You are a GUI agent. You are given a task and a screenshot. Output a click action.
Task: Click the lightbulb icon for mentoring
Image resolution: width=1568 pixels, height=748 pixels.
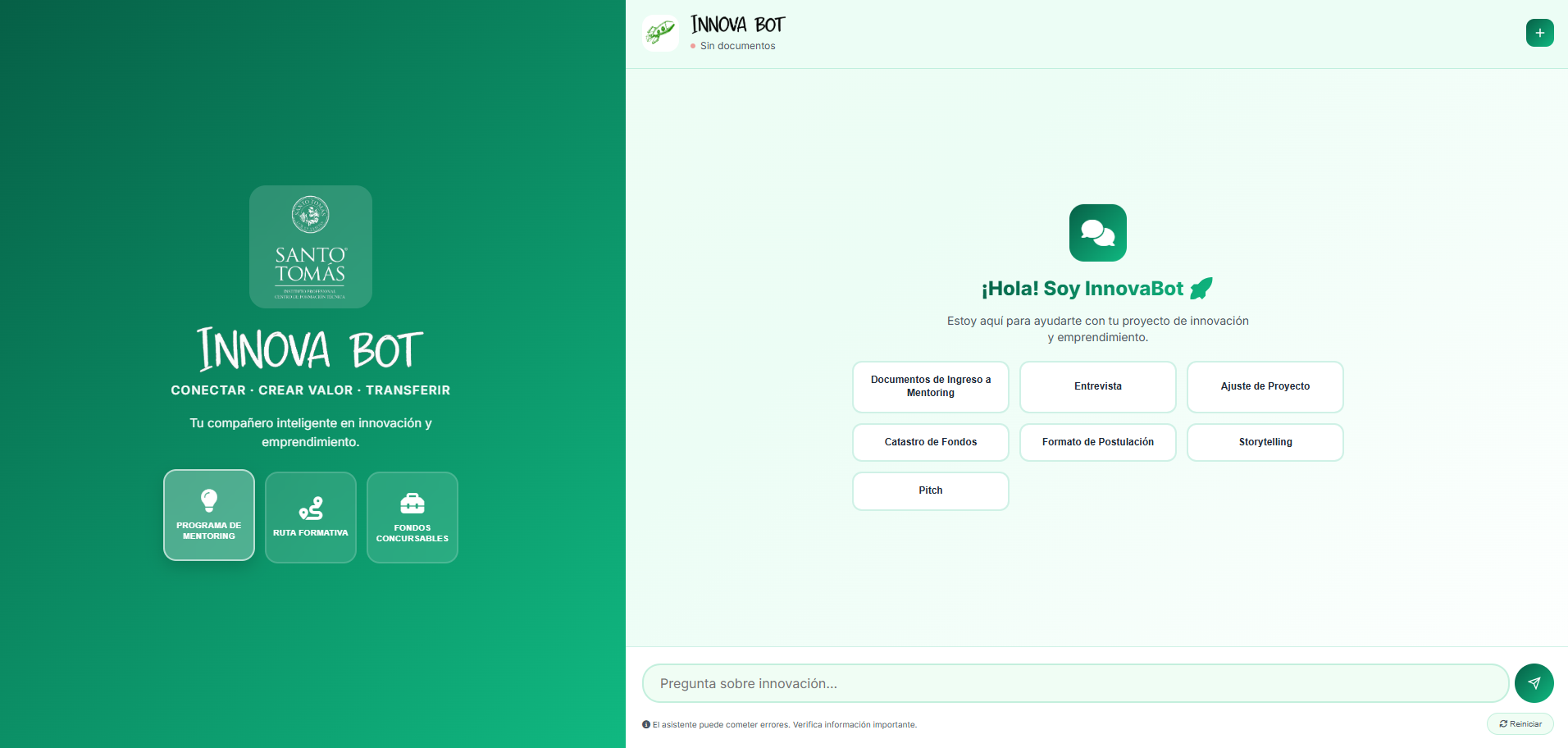click(x=209, y=500)
